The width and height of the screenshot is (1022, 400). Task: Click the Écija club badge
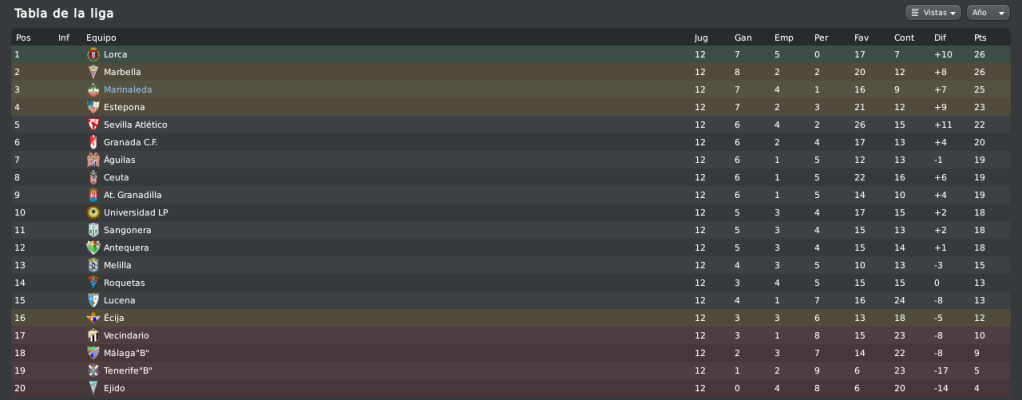tap(94, 317)
